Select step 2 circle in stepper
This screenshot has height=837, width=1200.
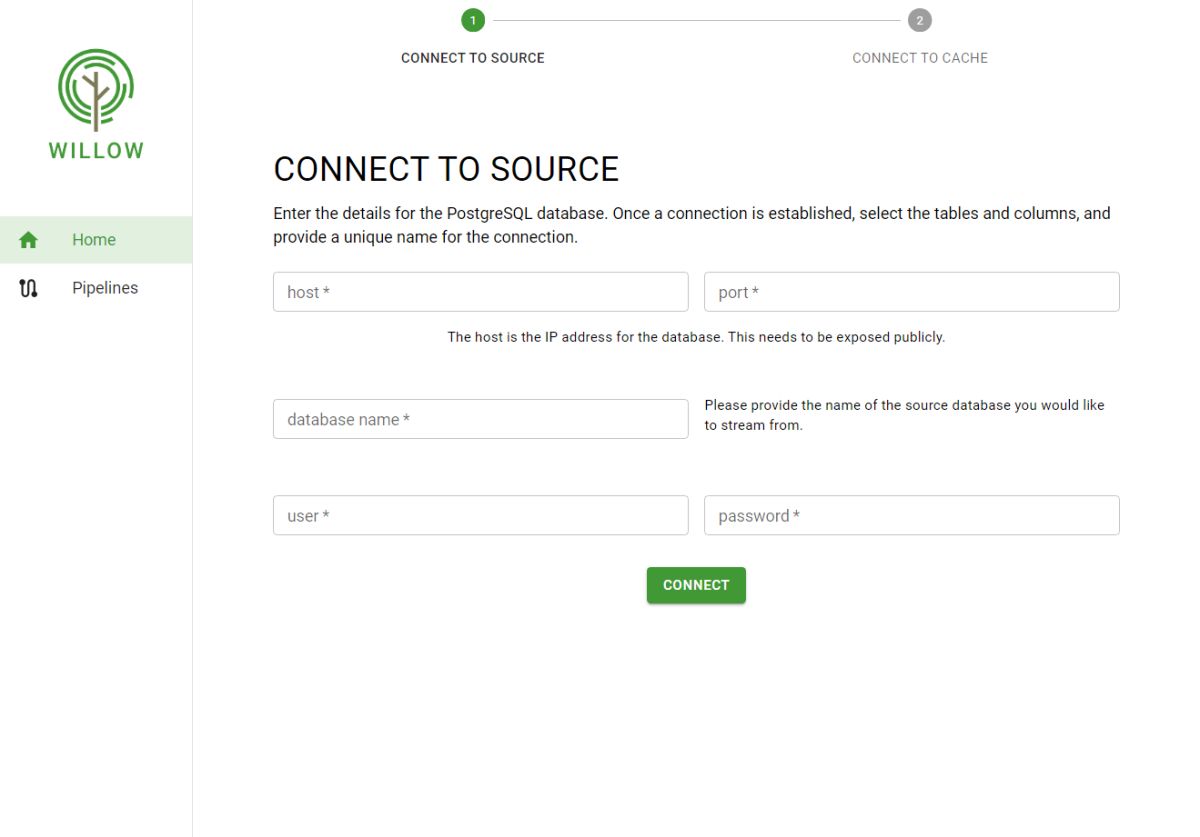920,20
